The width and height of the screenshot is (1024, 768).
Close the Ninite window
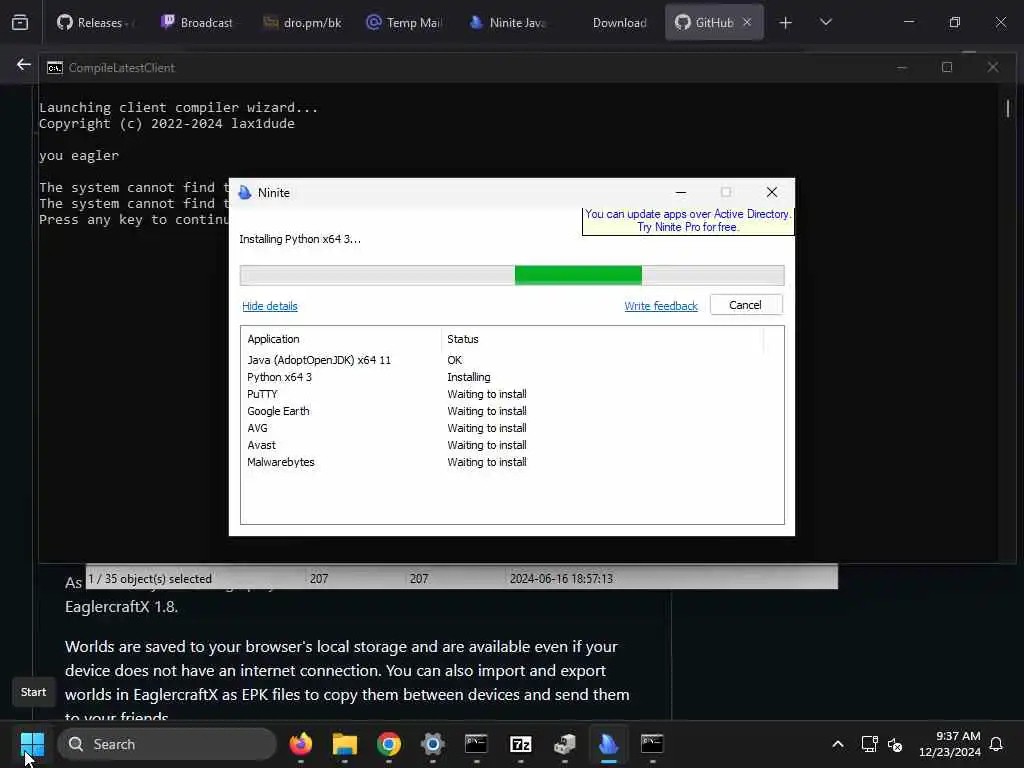click(772, 192)
